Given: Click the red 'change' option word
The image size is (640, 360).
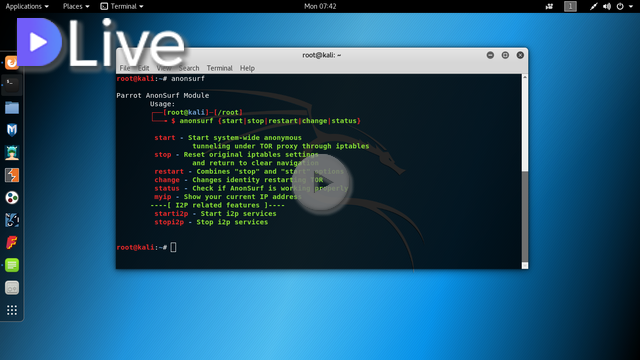Looking at the screenshot, I should click(167, 180).
